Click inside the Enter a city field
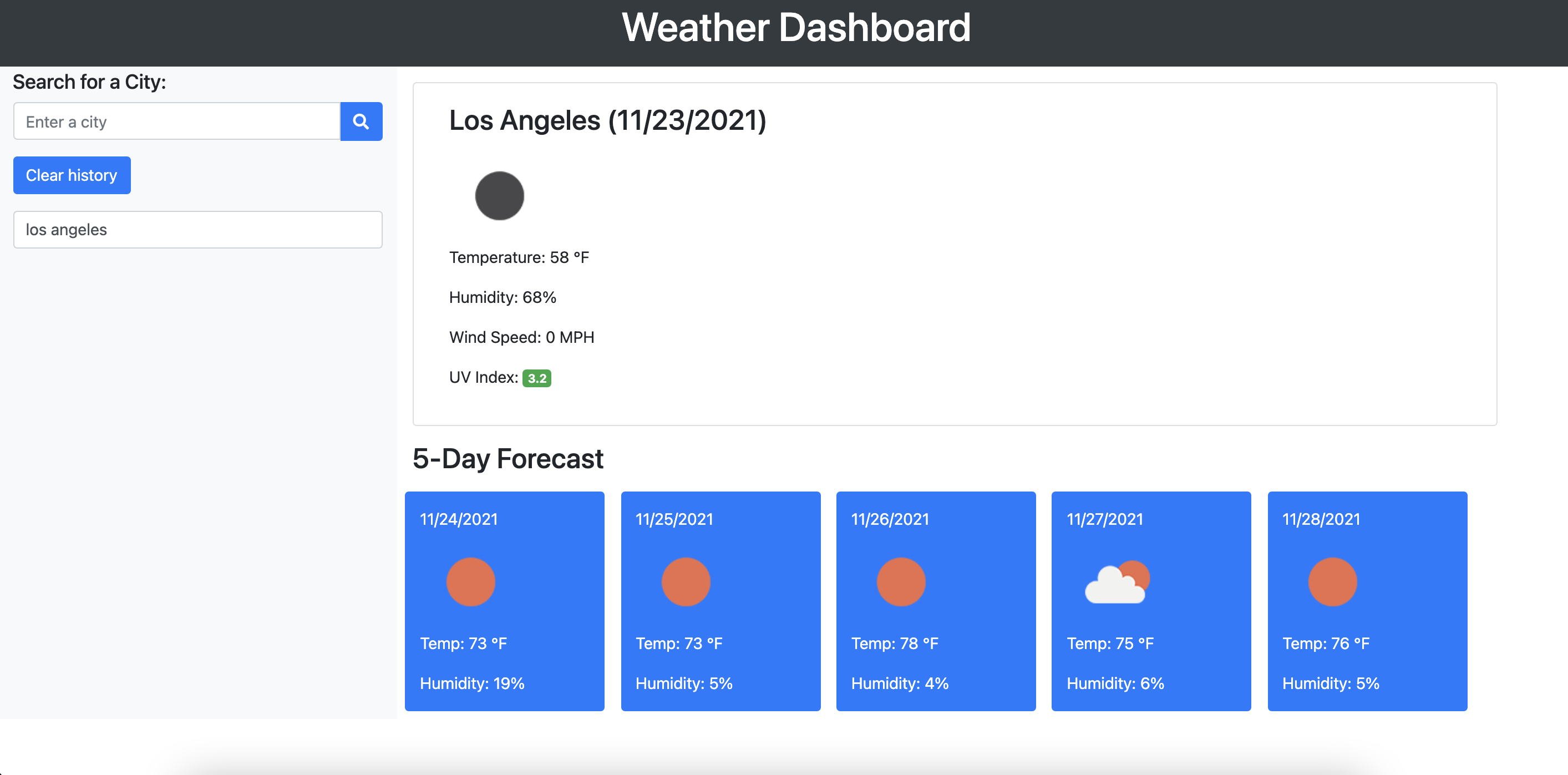The image size is (1568, 775). [176, 121]
